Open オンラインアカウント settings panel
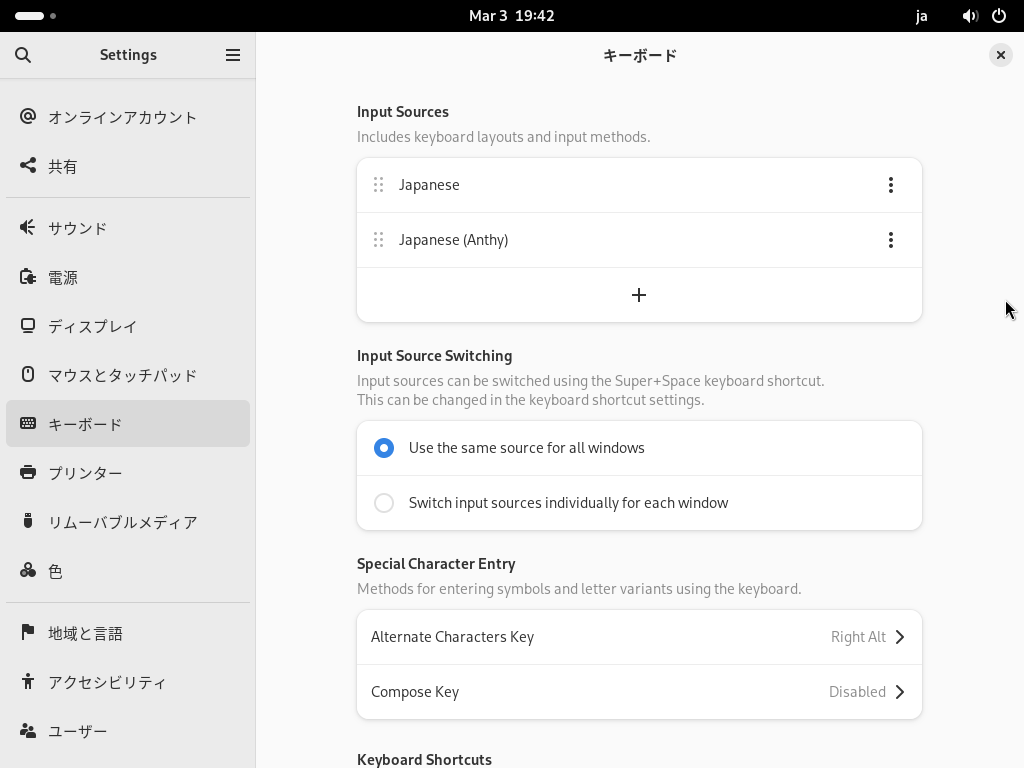The image size is (1024, 768). pos(128,117)
